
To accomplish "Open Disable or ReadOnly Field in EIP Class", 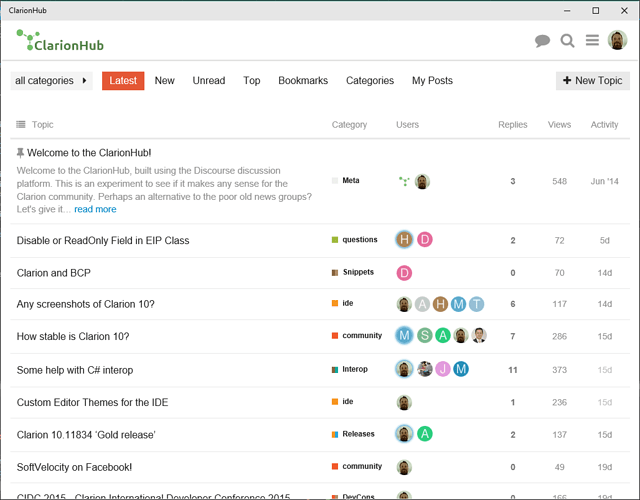I will 103,240.
